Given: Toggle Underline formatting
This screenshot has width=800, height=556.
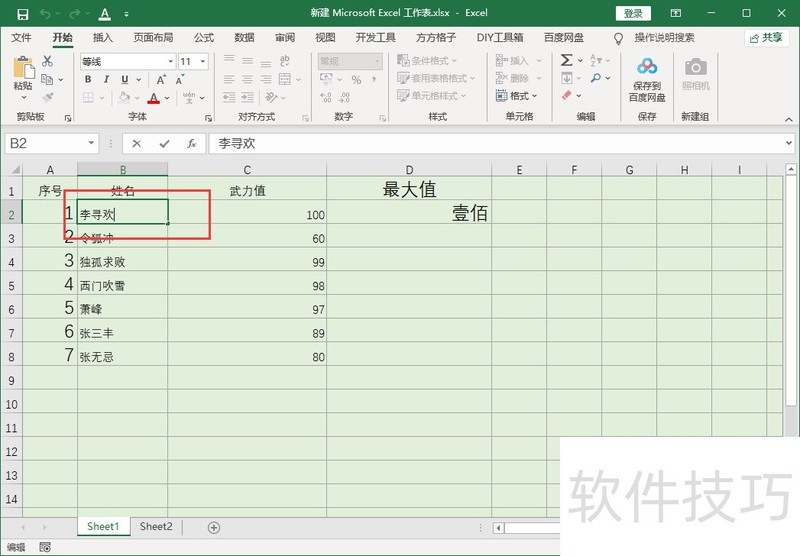Looking at the screenshot, I should [125, 80].
